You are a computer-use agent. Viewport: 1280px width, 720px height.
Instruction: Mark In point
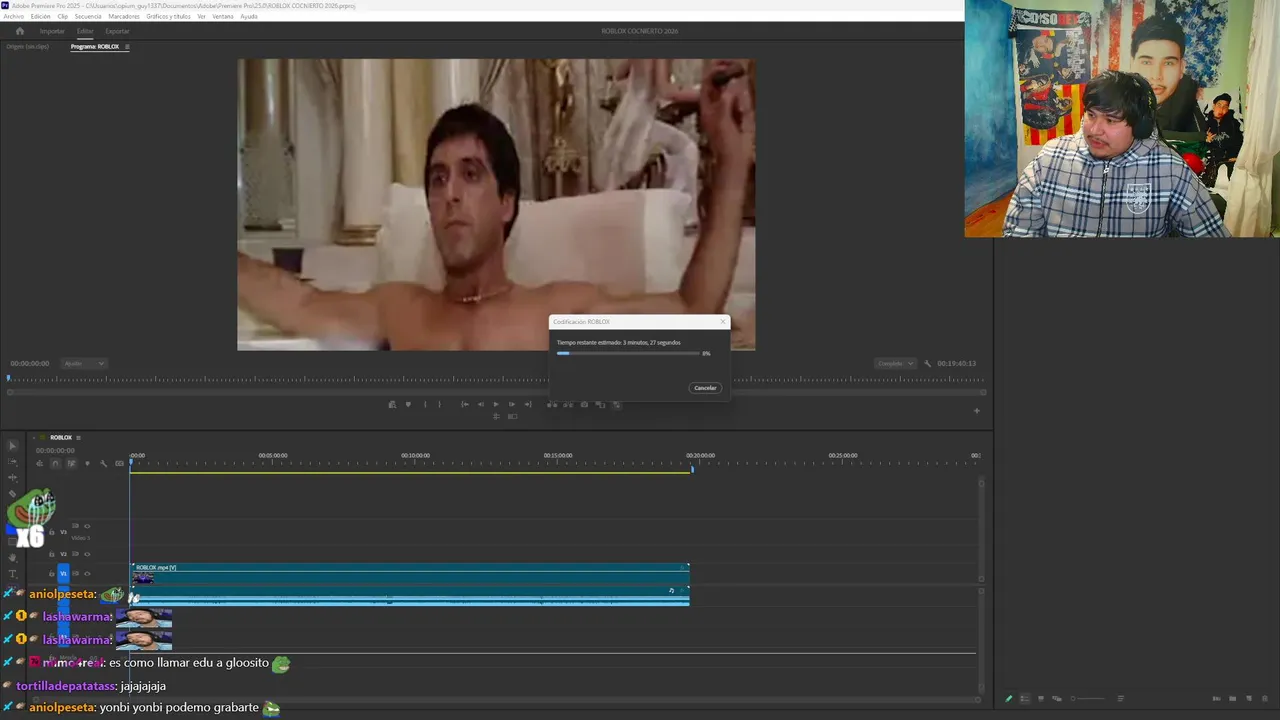click(425, 404)
